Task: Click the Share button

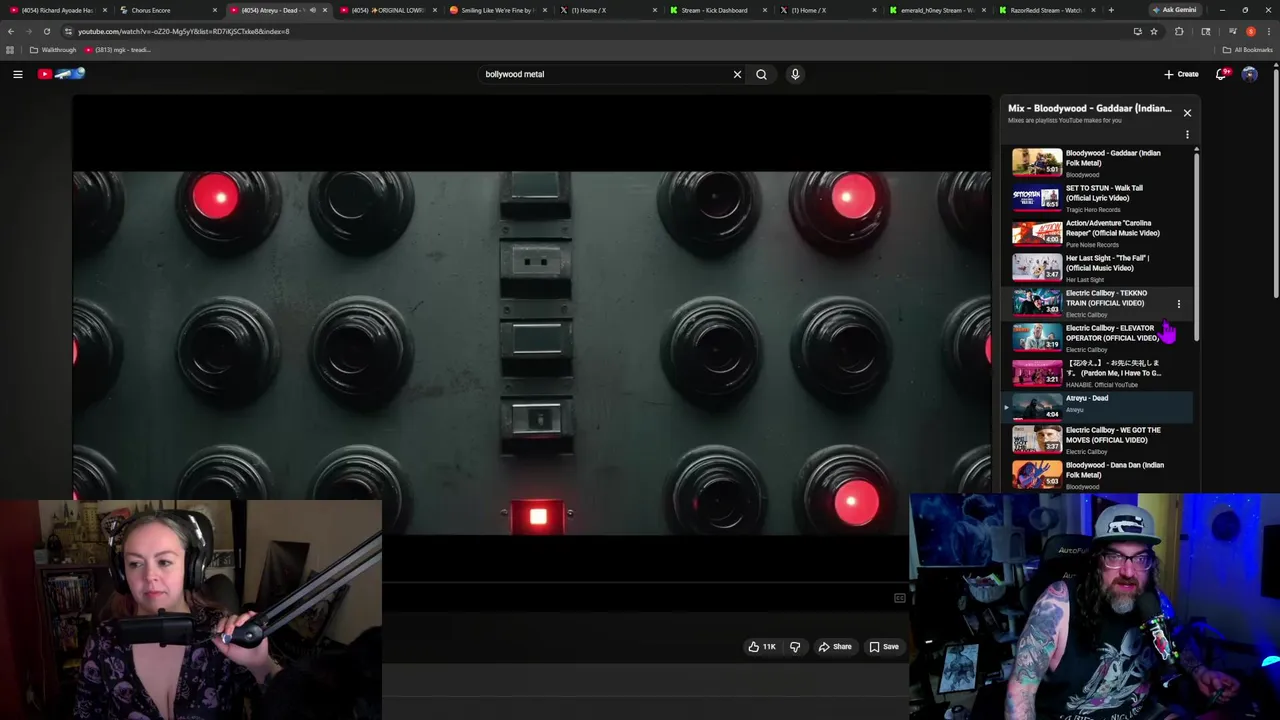Action: click(x=835, y=647)
